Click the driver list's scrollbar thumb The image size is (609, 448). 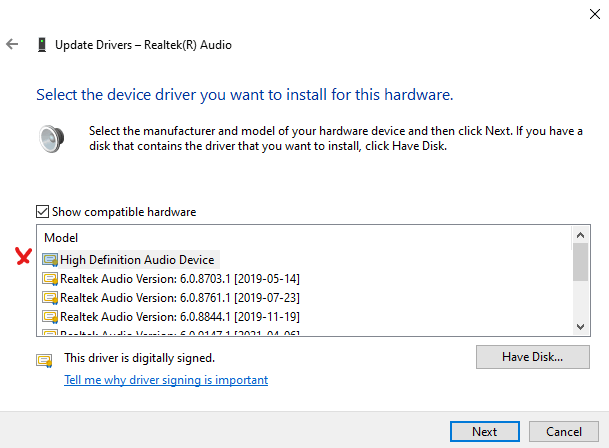(x=581, y=262)
